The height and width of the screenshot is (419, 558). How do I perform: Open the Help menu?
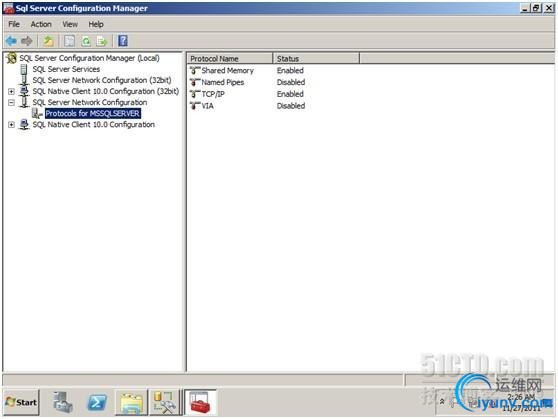click(x=96, y=24)
